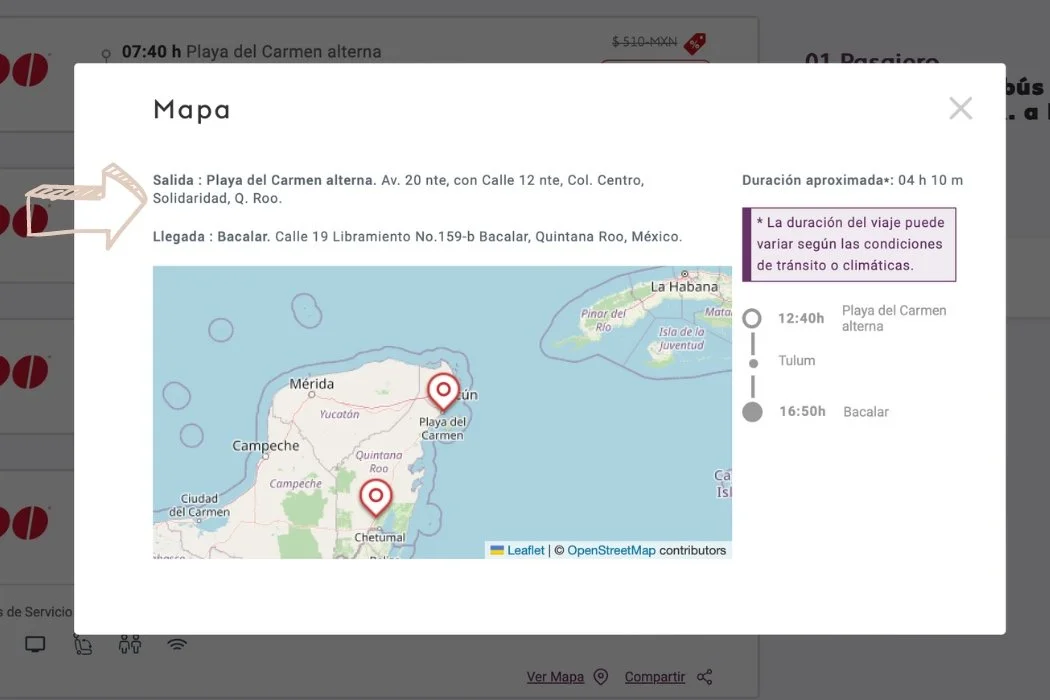Screen dimensions: 1050x700
Task: Open the Leaflet attribution link
Action: [x=525, y=550]
